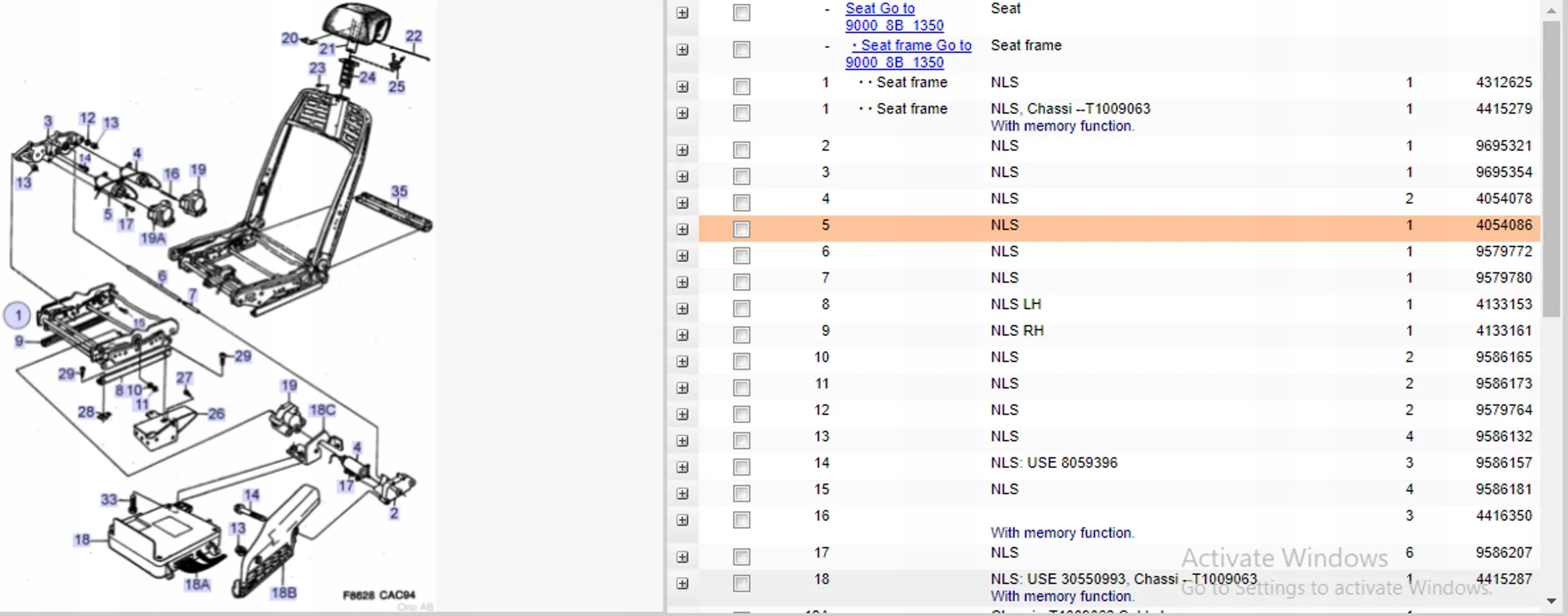Image resolution: width=1568 pixels, height=616 pixels.
Task: Click the circled callout 1 on the diagram
Action: 18,315
